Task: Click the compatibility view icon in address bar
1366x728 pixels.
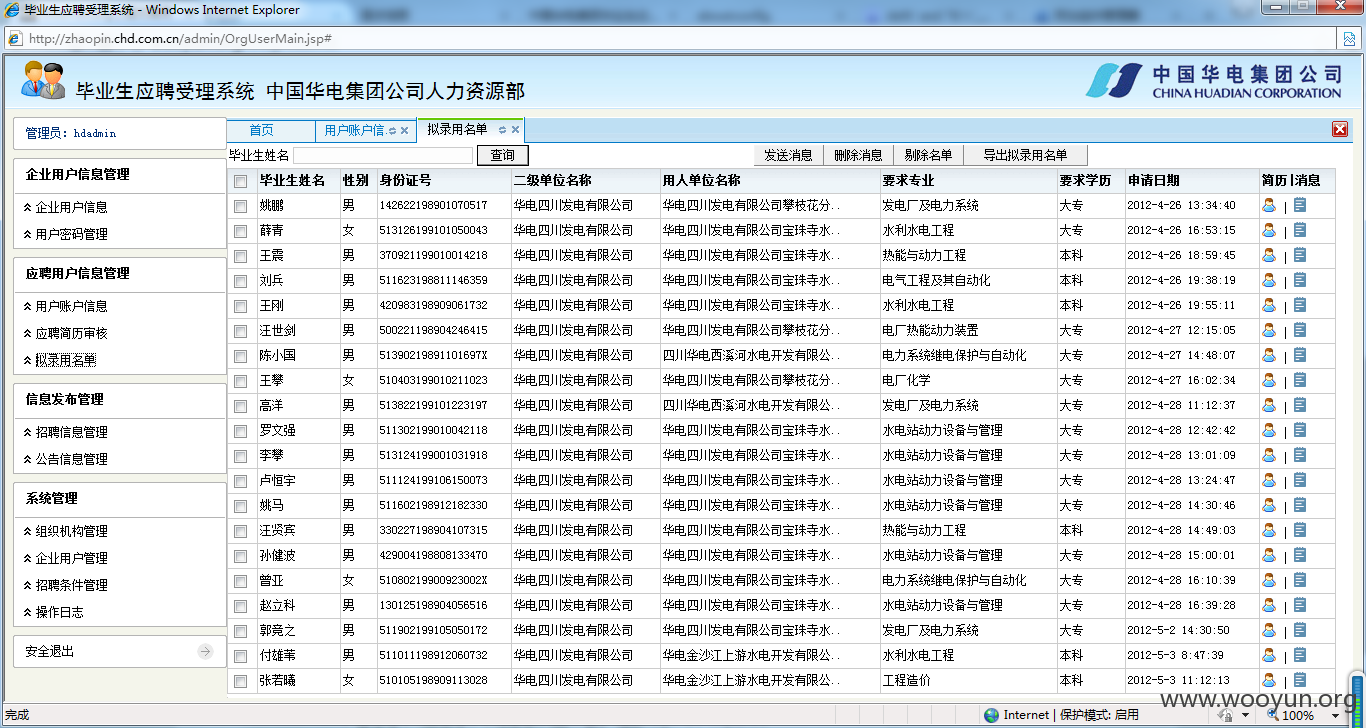Action: (x=1347, y=38)
